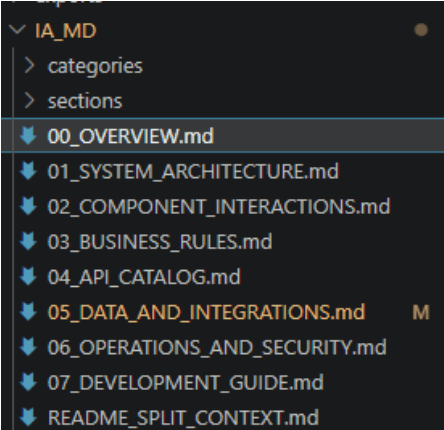
Task: Collapse the IA_MD folder chevron
Action: tap(17, 30)
